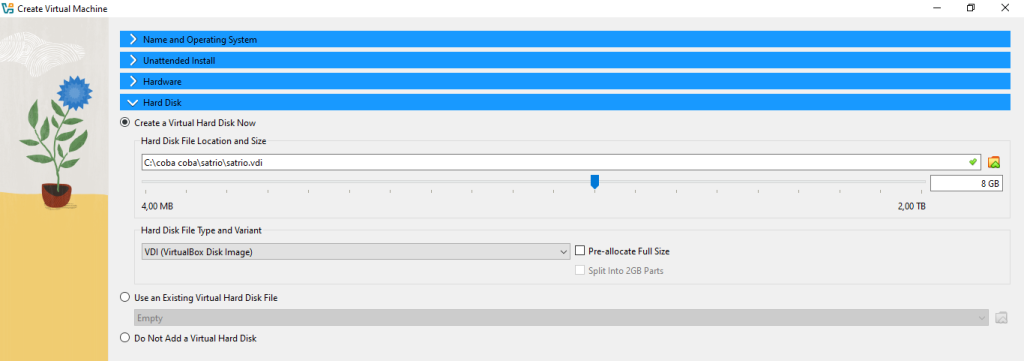Open the Hardware section header

pyautogui.click(x=565, y=82)
